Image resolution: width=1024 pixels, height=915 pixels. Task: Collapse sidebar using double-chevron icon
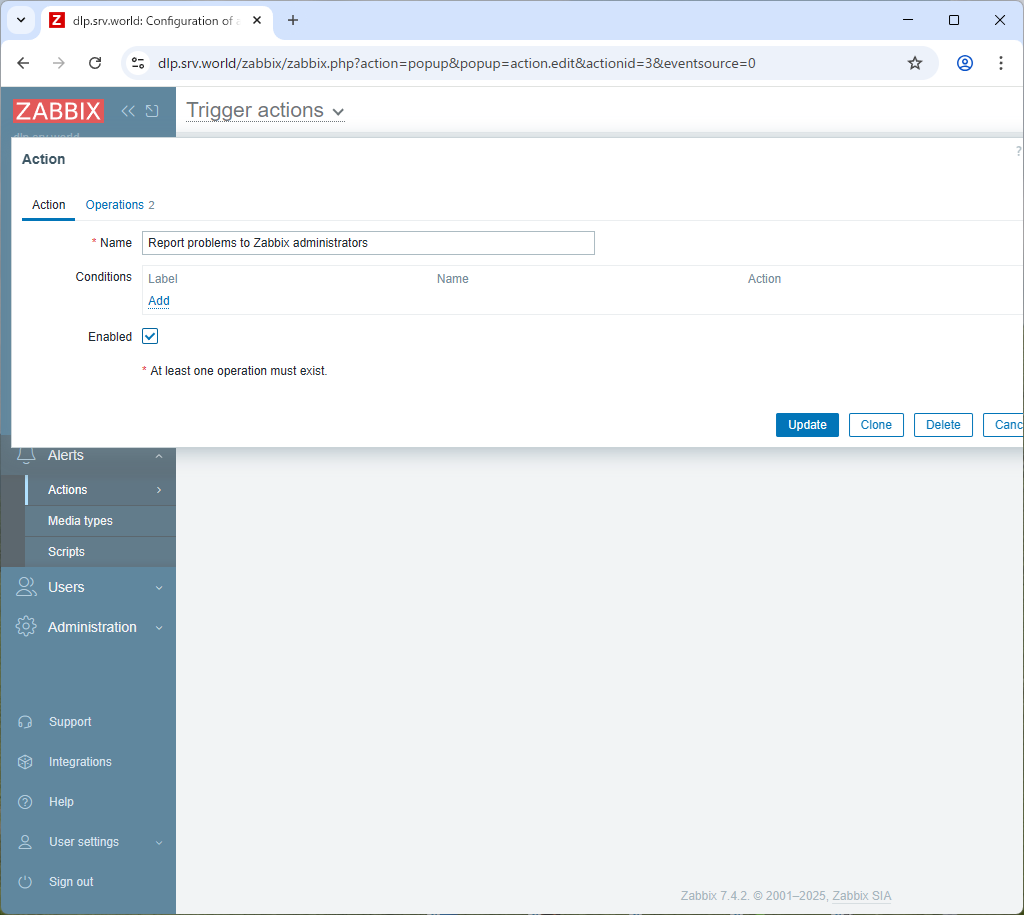[x=128, y=111]
